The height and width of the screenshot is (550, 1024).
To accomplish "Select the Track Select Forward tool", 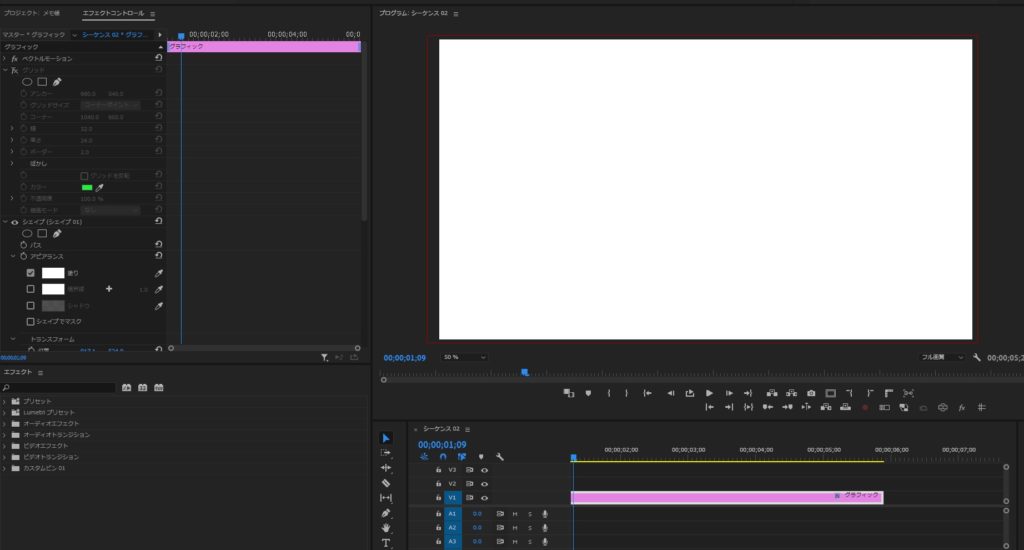I will (386, 453).
